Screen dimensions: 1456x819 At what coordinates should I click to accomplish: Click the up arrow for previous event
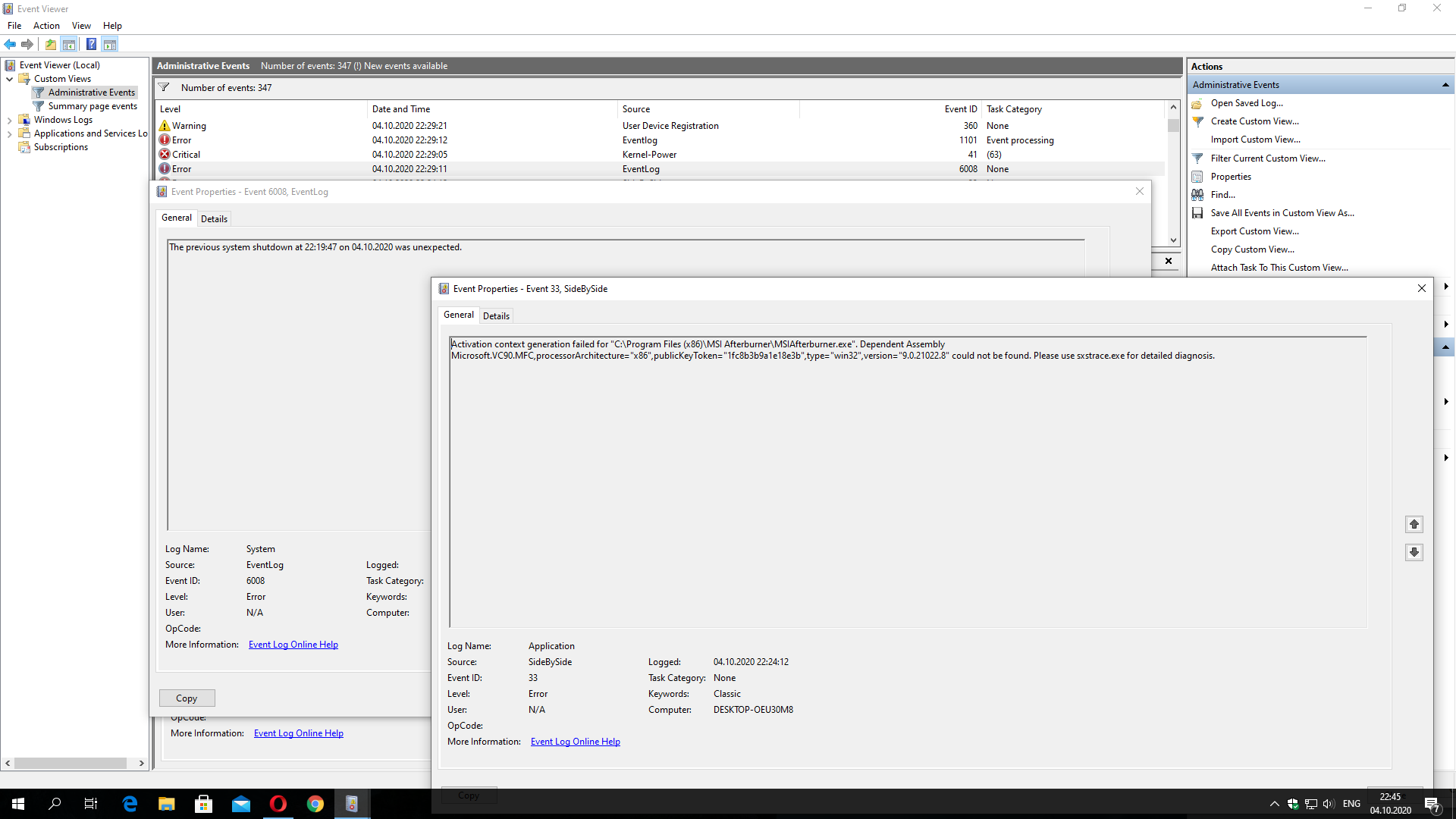(1414, 524)
